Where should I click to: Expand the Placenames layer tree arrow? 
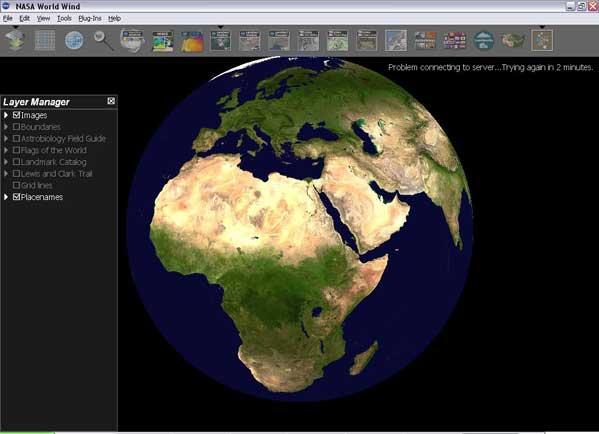(6, 197)
